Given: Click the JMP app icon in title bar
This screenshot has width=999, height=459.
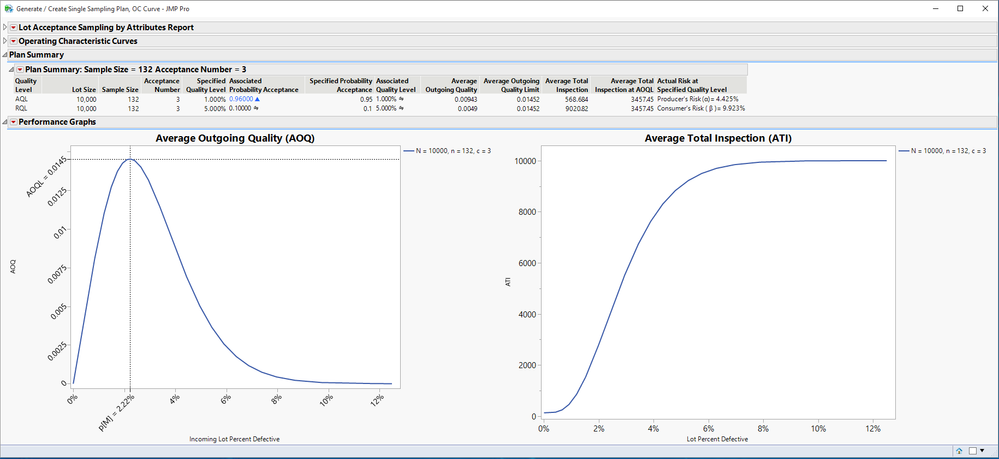Looking at the screenshot, I should 8,9.
